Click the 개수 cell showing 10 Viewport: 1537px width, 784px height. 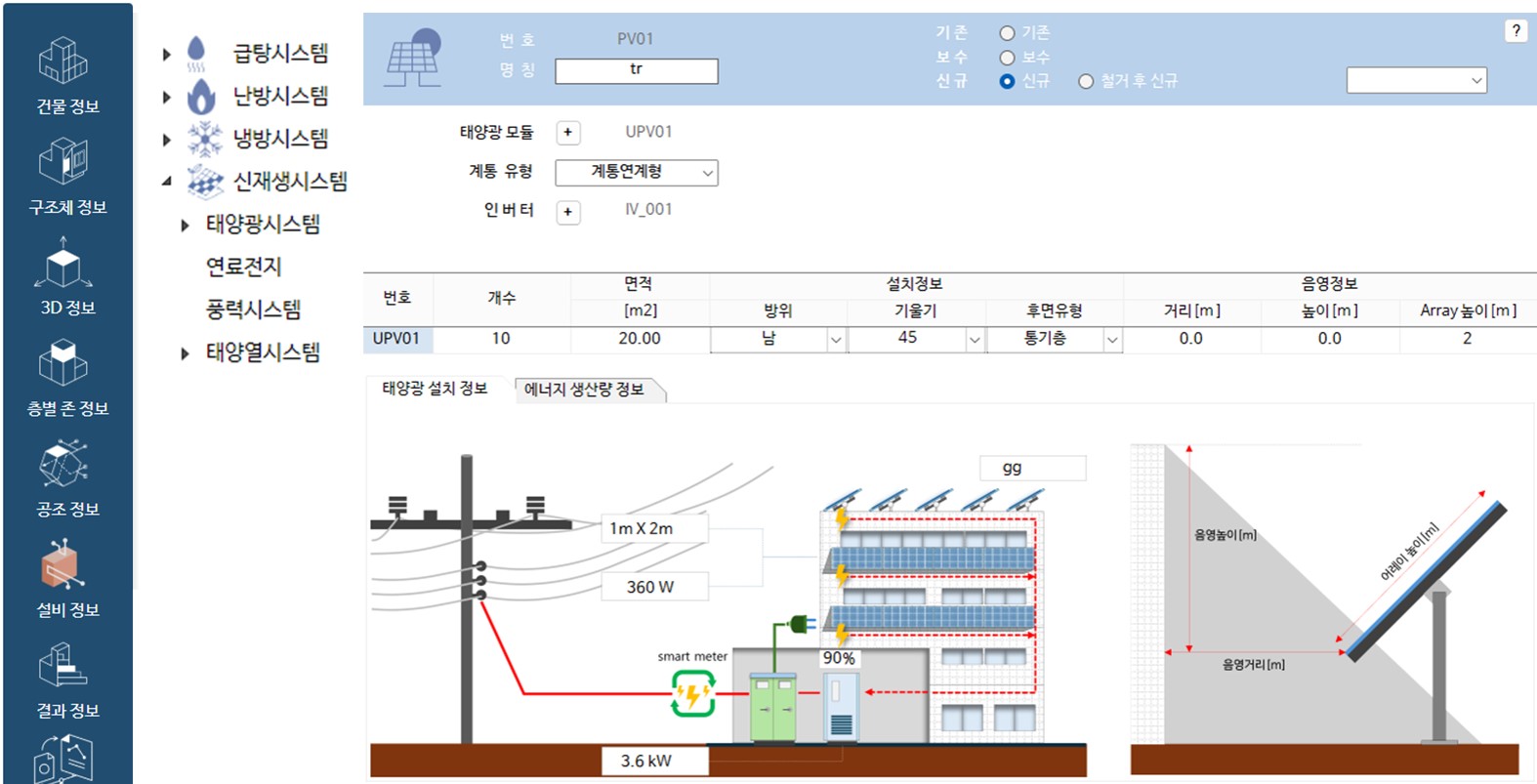[501, 339]
